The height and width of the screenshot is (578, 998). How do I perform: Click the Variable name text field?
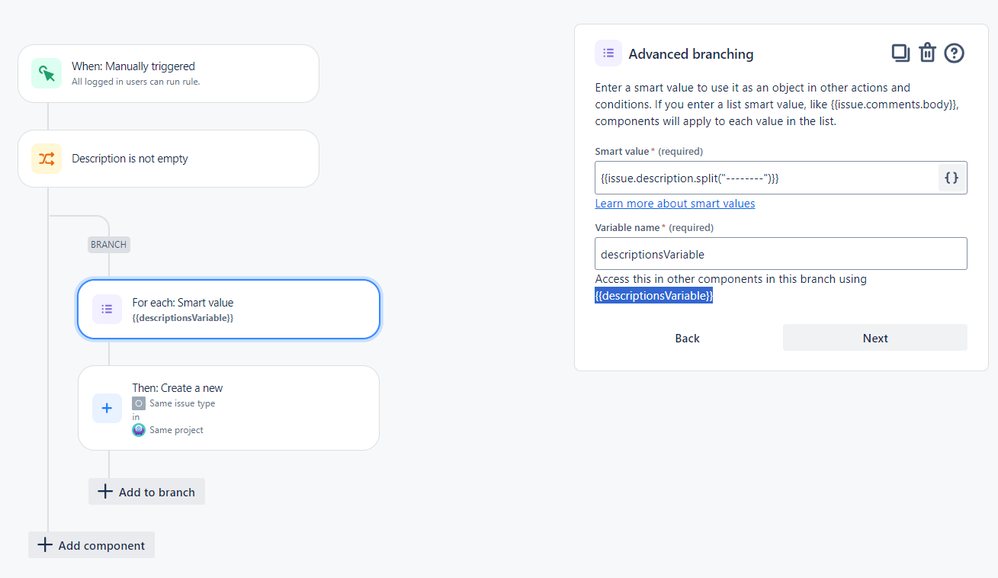tap(781, 253)
